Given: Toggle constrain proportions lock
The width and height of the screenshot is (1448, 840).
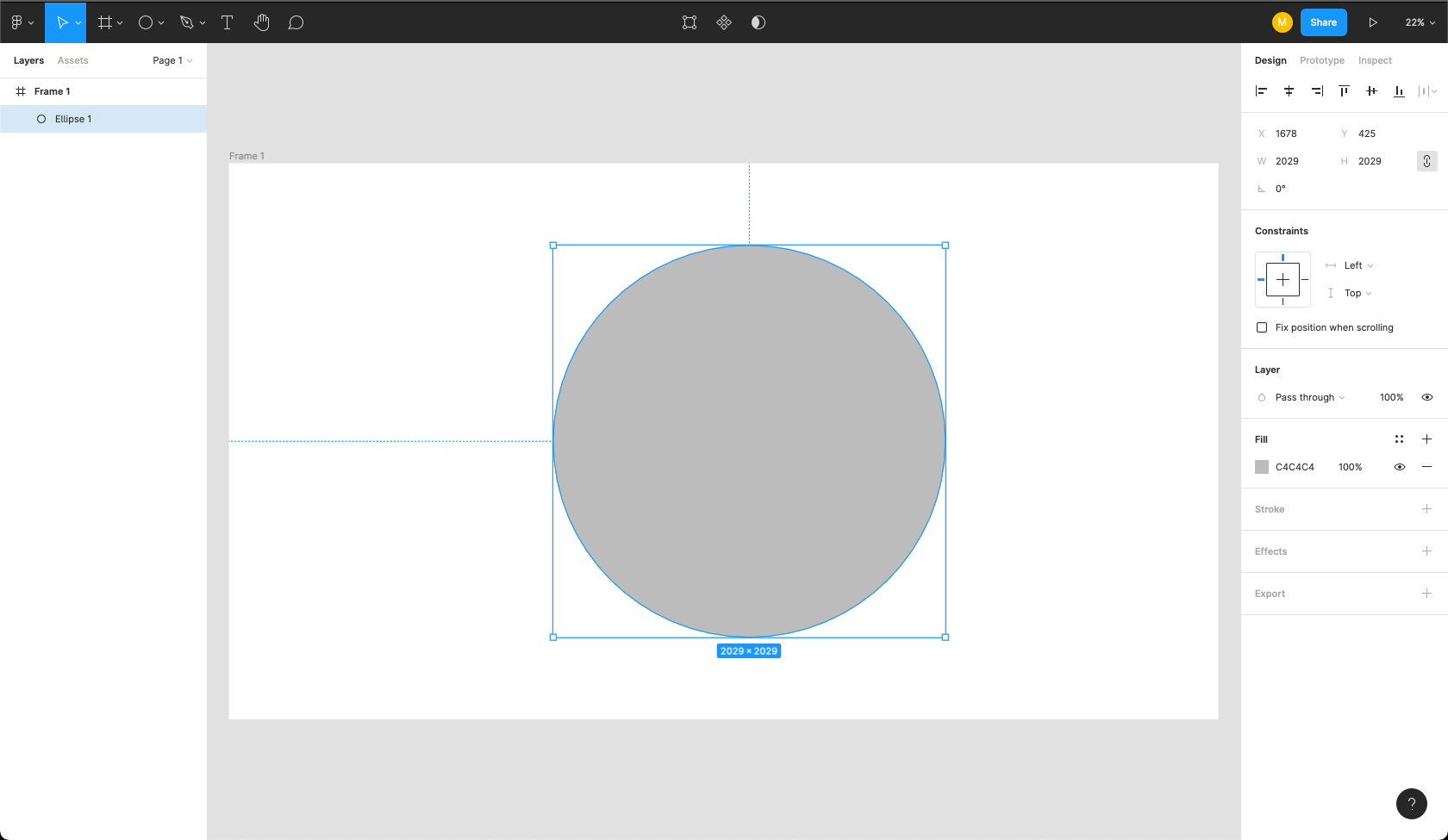Looking at the screenshot, I should click(1426, 161).
